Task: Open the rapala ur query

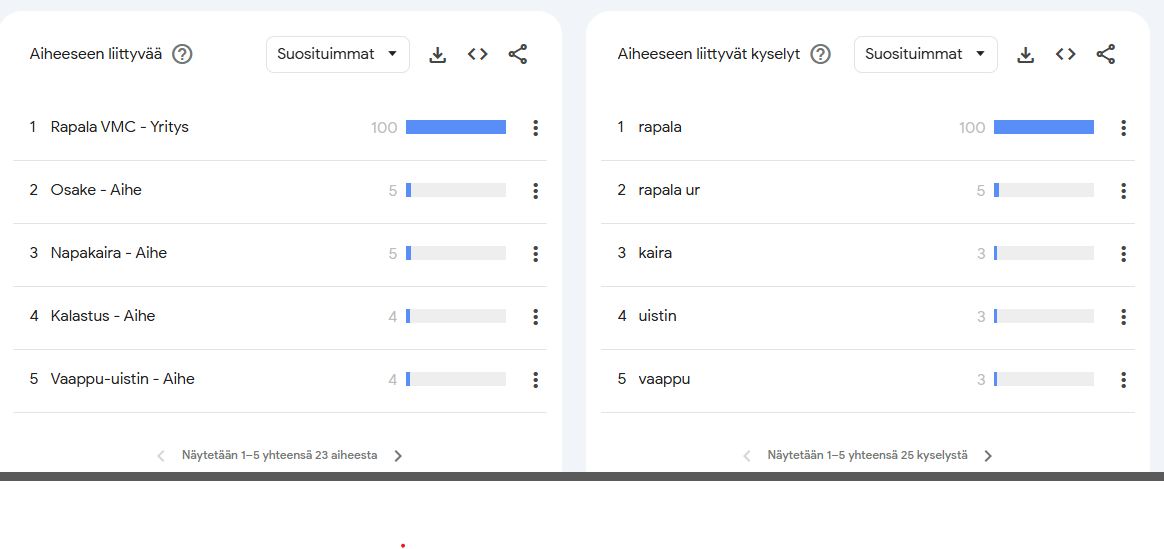Action: coord(669,190)
